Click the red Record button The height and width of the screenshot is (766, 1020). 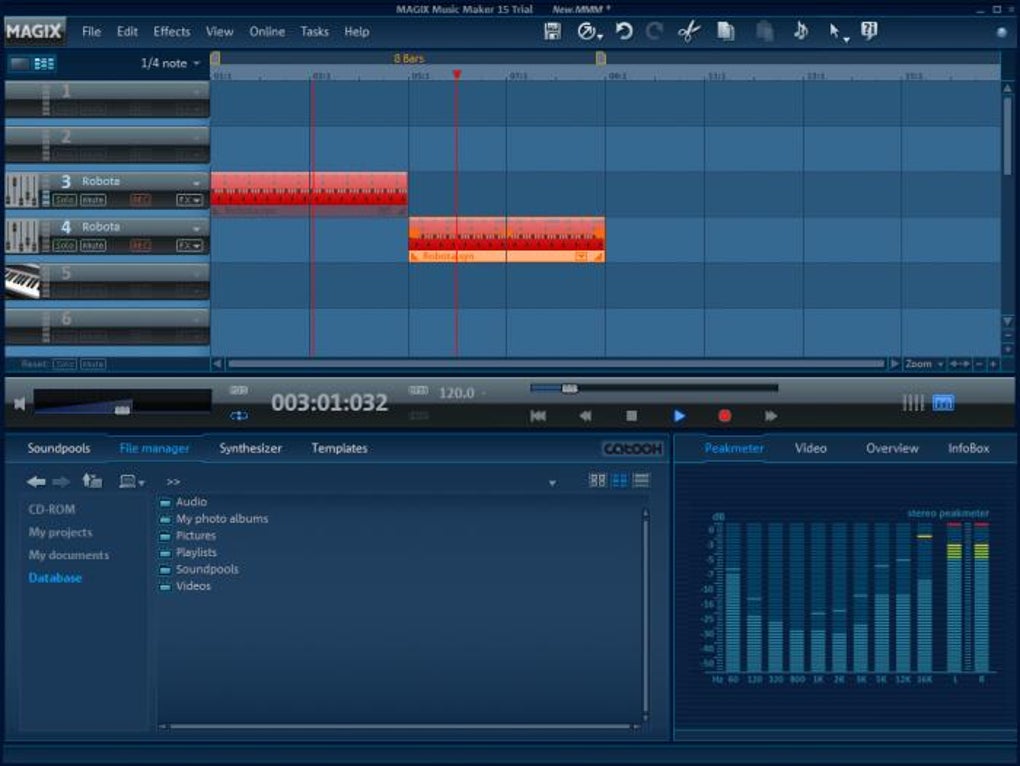pos(725,416)
